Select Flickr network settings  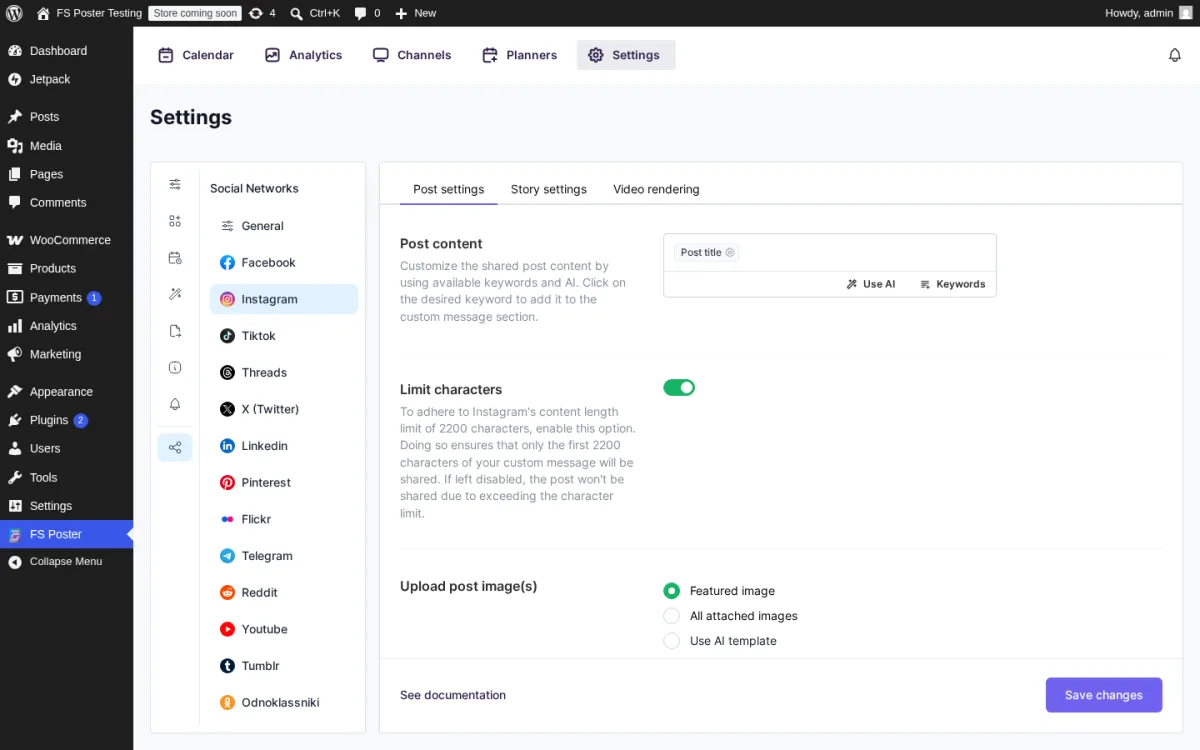pyautogui.click(x=284, y=519)
